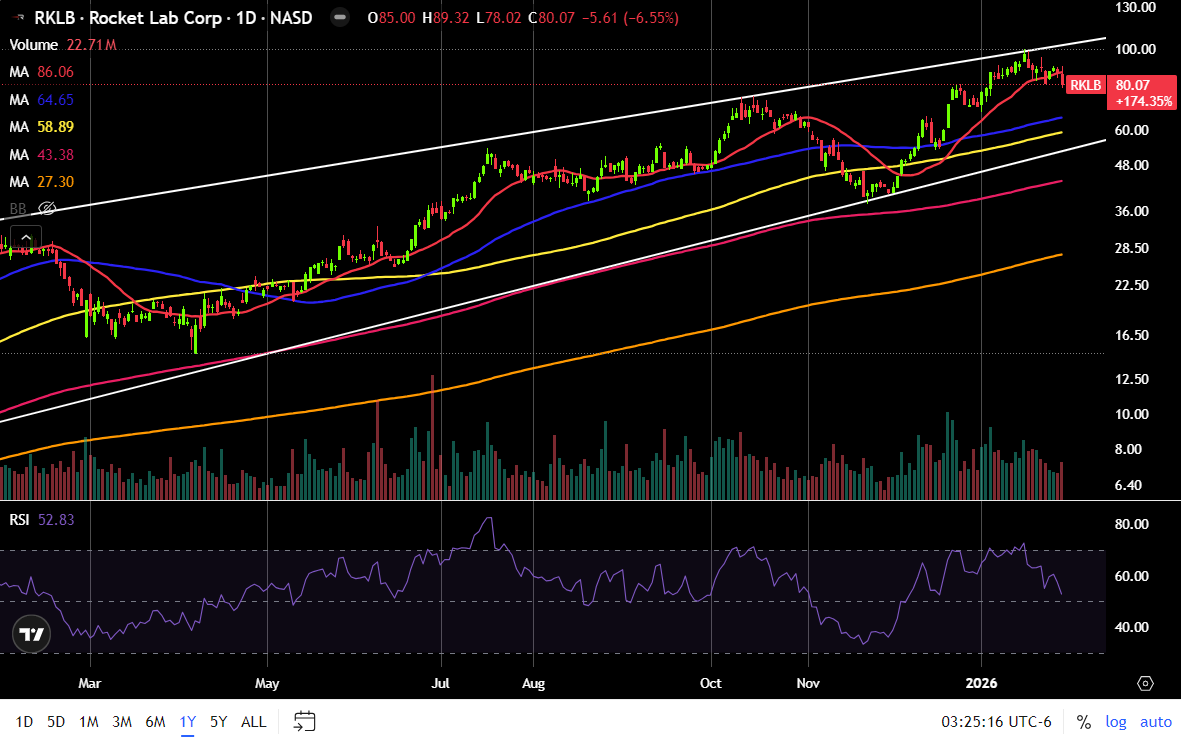Open the date range calendar picker
The image size is (1181, 740).
[304, 721]
